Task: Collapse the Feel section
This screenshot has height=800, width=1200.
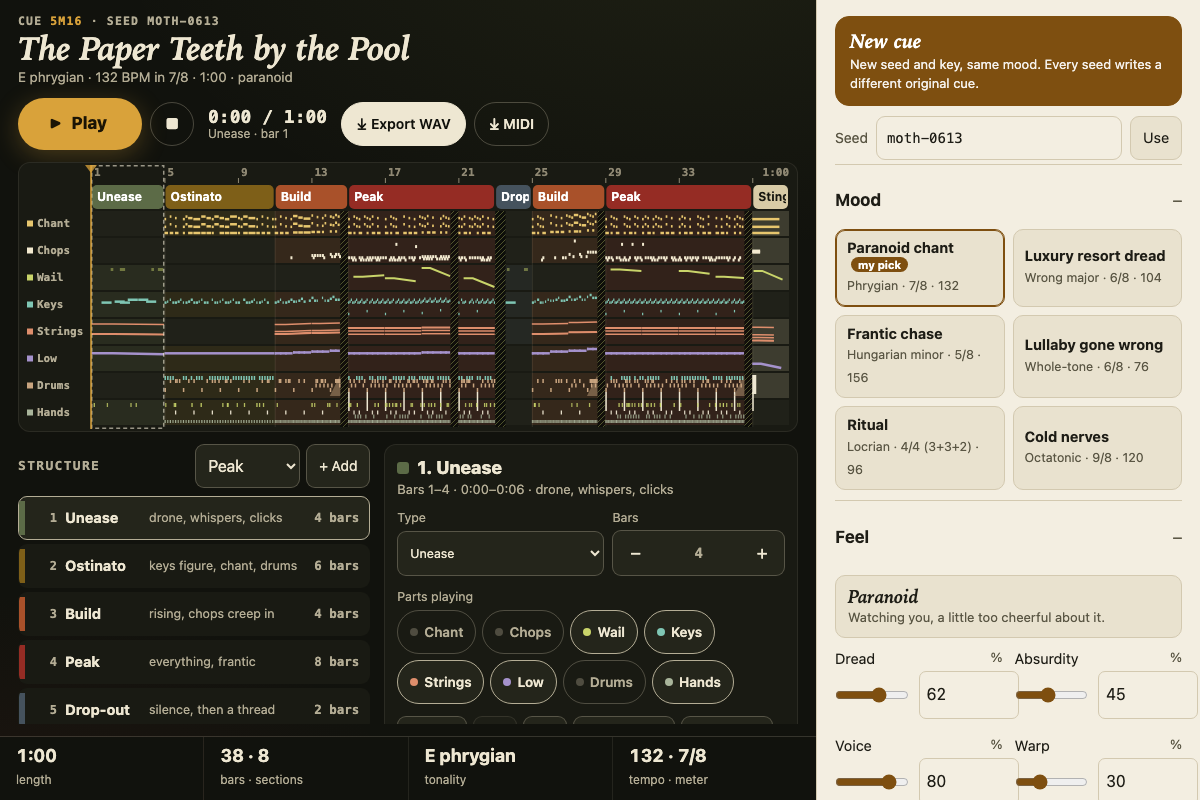Action: pos(1176,538)
